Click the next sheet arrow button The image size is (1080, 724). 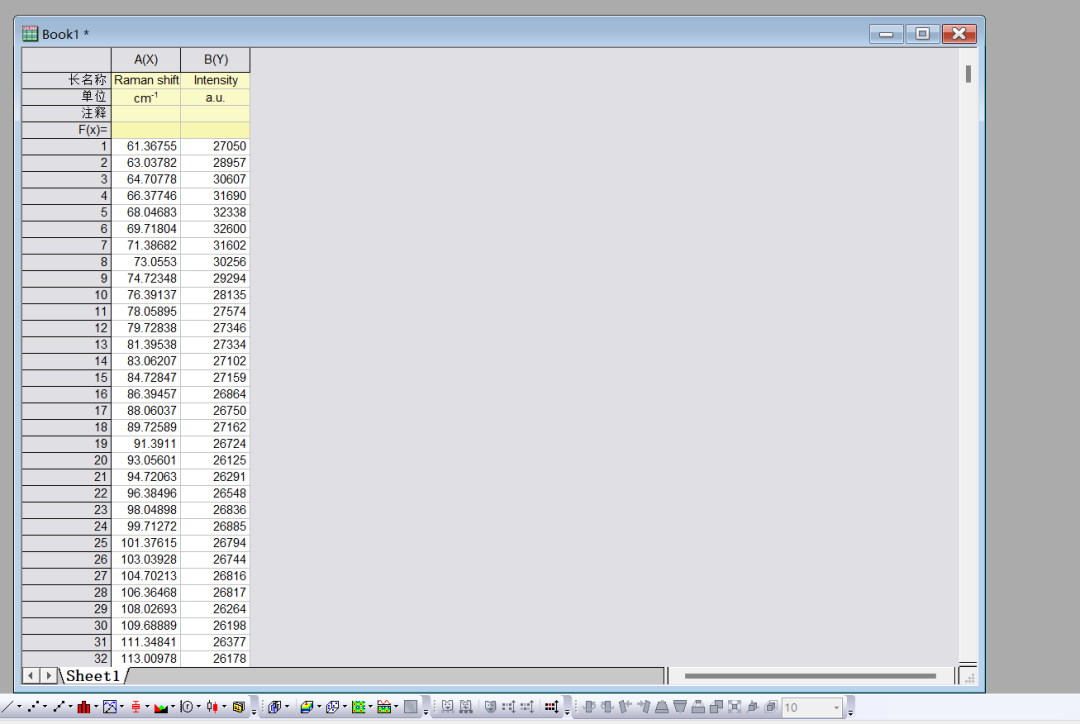(x=49, y=676)
